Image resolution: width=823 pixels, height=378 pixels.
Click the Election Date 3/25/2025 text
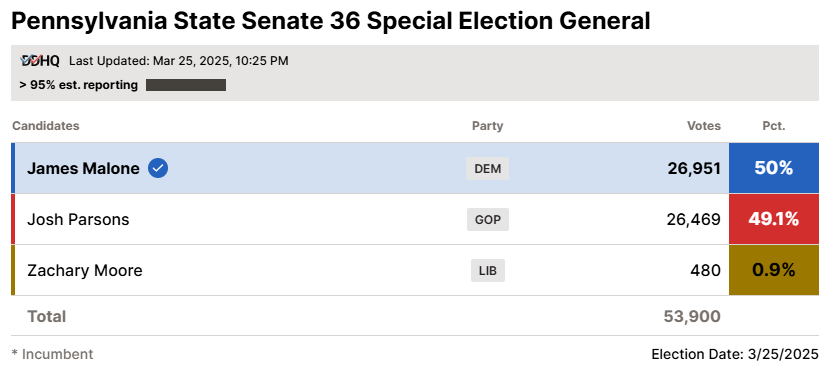(735, 354)
